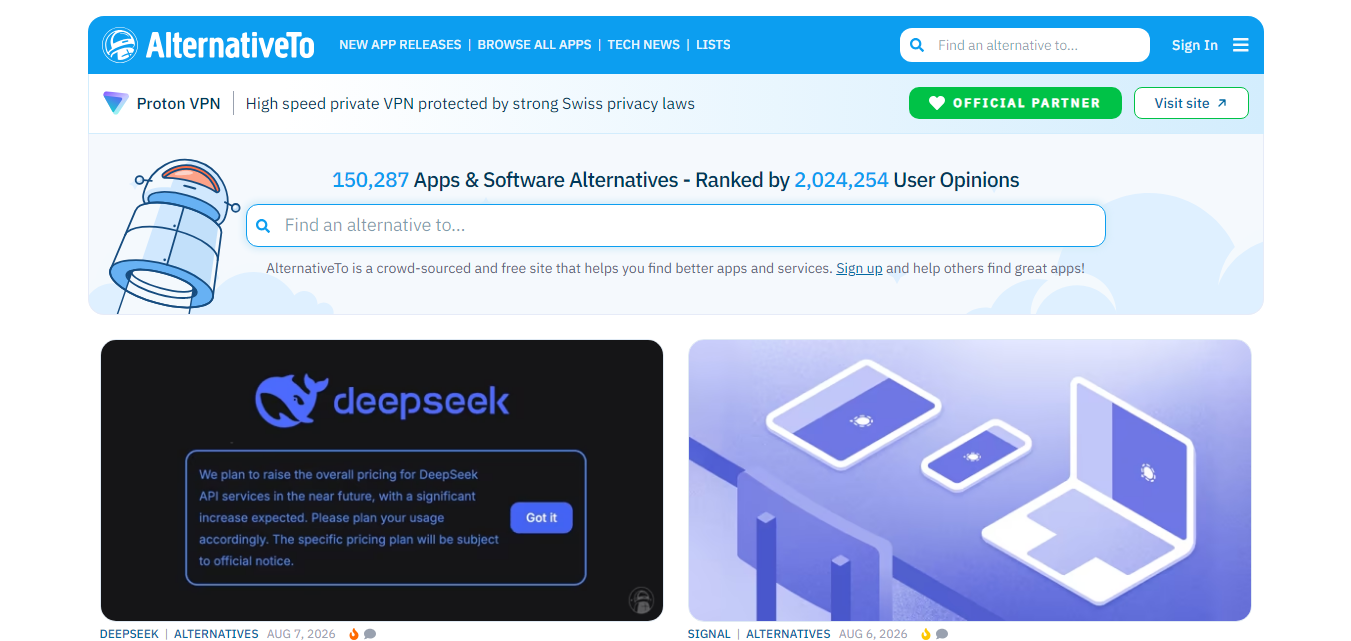Screen dimensions: 1351x641
Task: Click 'Got it' in DeepSeek image
Action: (x=542, y=517)
